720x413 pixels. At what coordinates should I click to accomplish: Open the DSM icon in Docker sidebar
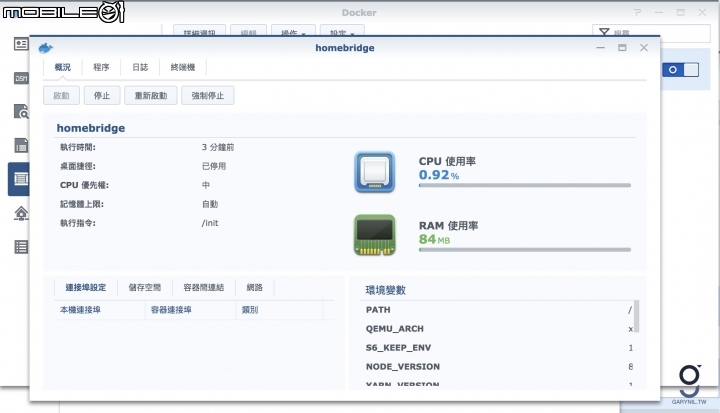click(21, 78)
